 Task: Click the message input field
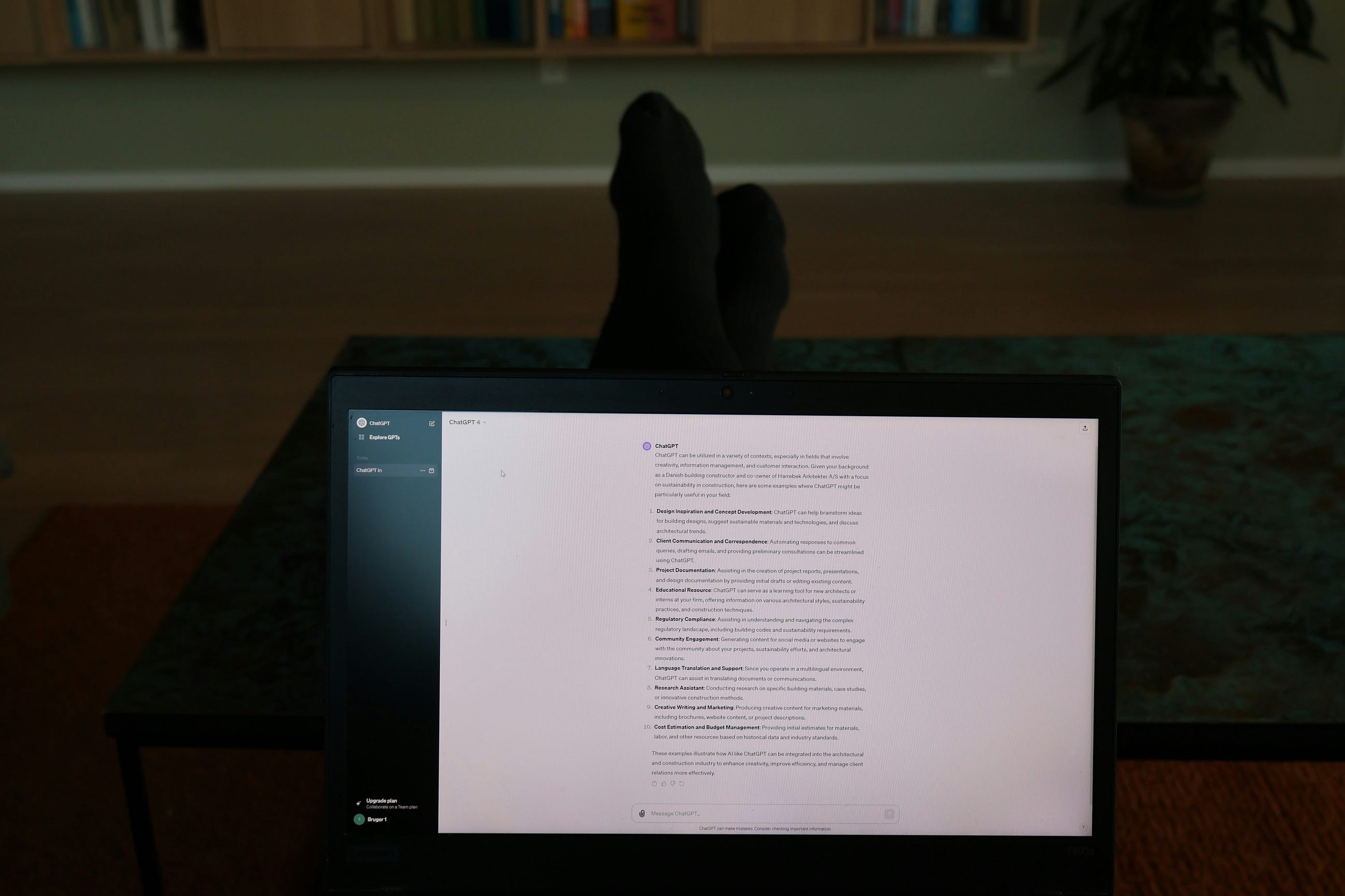pos(764,813)
